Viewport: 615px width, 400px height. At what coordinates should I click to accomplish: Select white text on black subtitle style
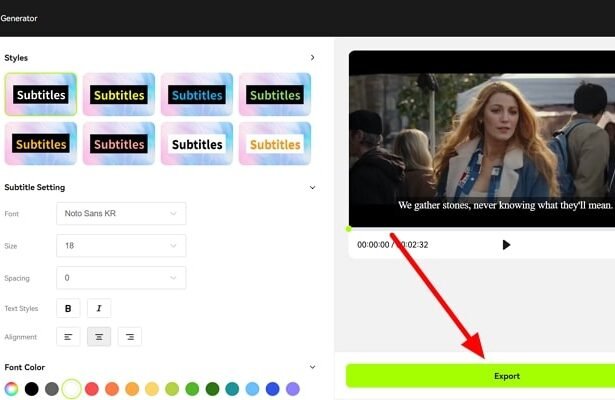point(41,95)
